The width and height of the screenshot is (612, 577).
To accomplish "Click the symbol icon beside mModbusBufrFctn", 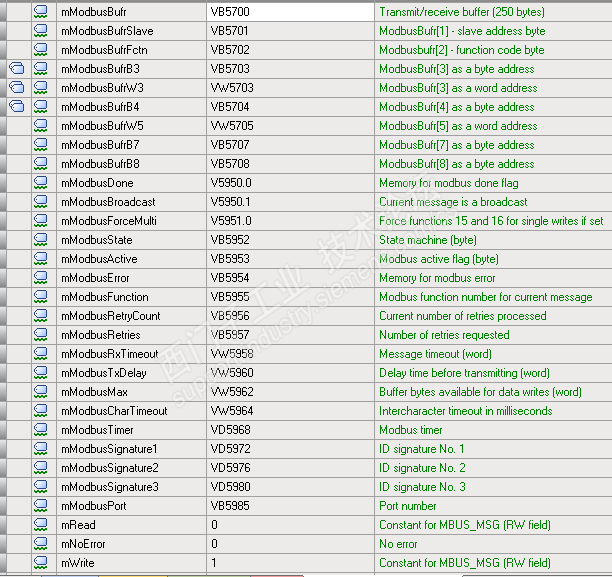I will [x=41, y=50].
